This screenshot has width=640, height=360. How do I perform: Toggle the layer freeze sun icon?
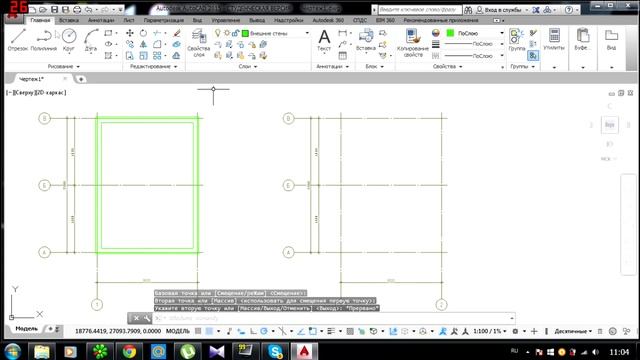point(227,33)
